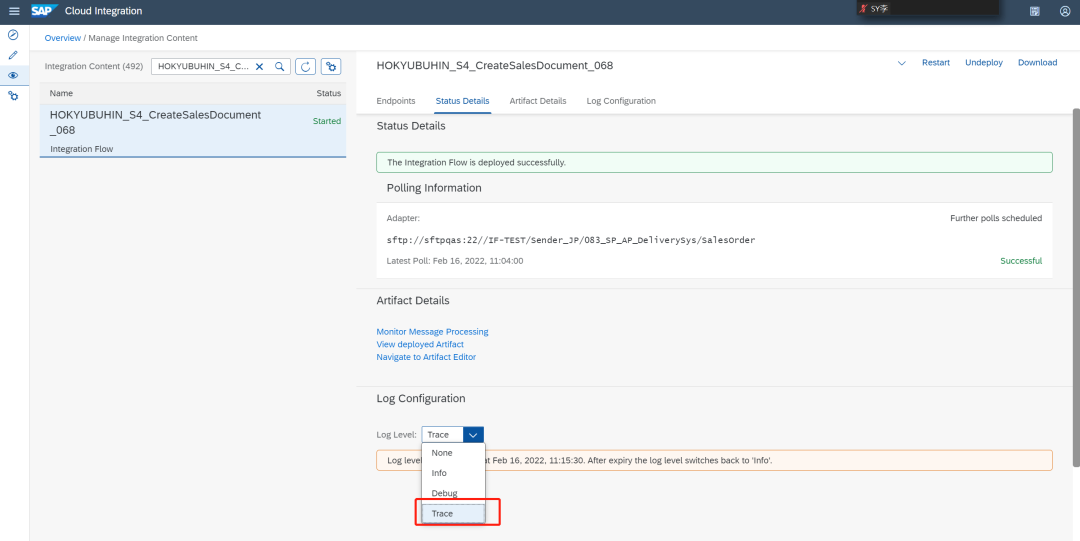Clear the search field with X icon
This screenshot has height=541, width=1080.
[x=260, y=67]
